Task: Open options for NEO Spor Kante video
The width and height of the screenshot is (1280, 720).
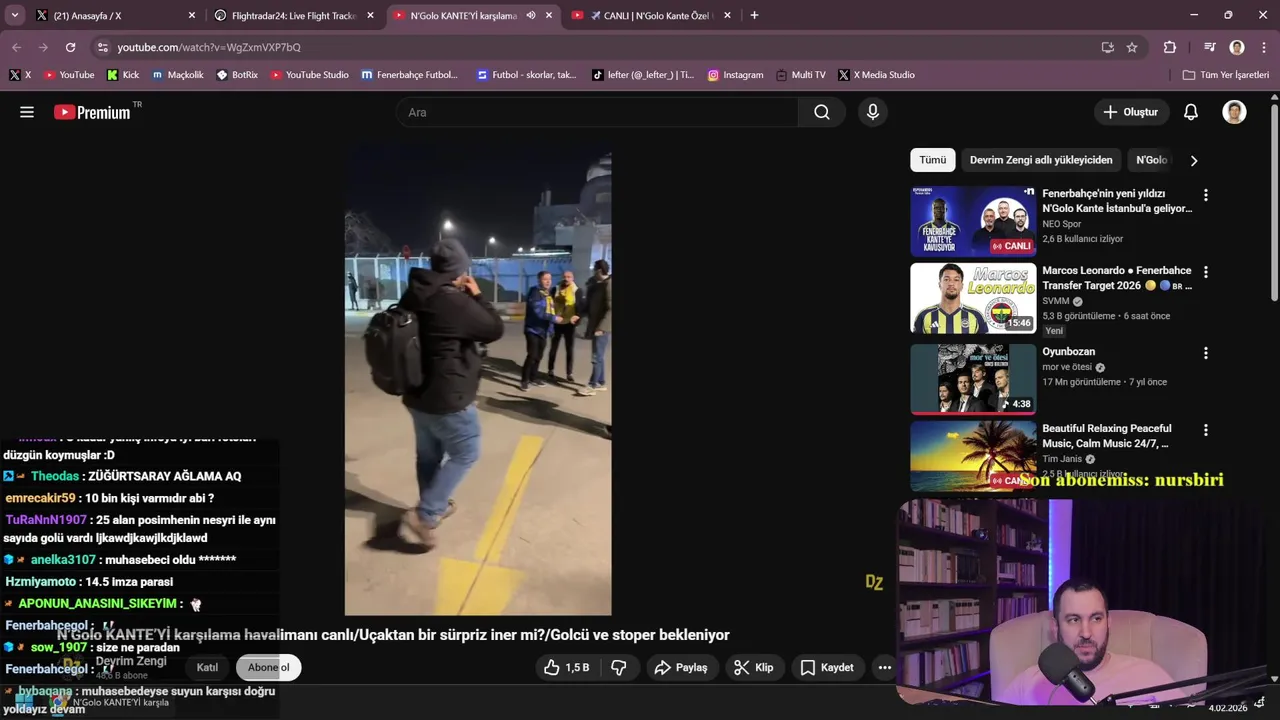Action: click(1205, 195)
